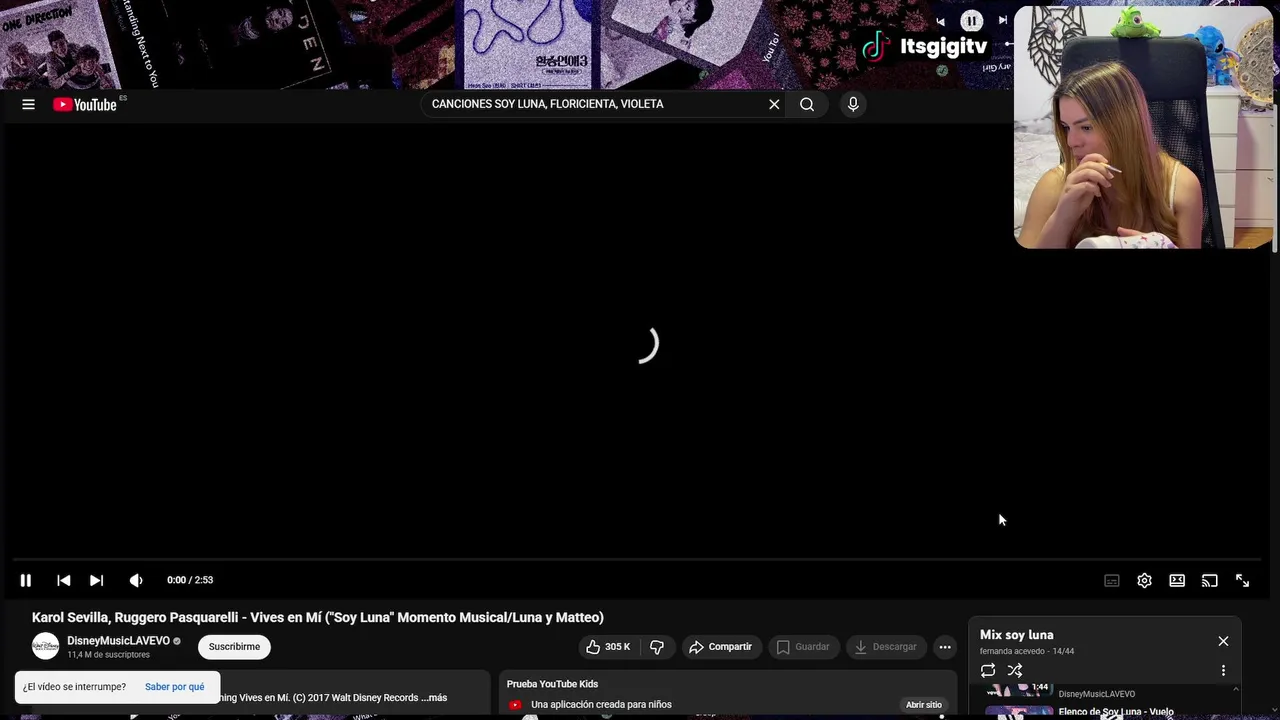
Task: Start voice search with microphone
Action: pyautogui.click(x=853, y=104)
